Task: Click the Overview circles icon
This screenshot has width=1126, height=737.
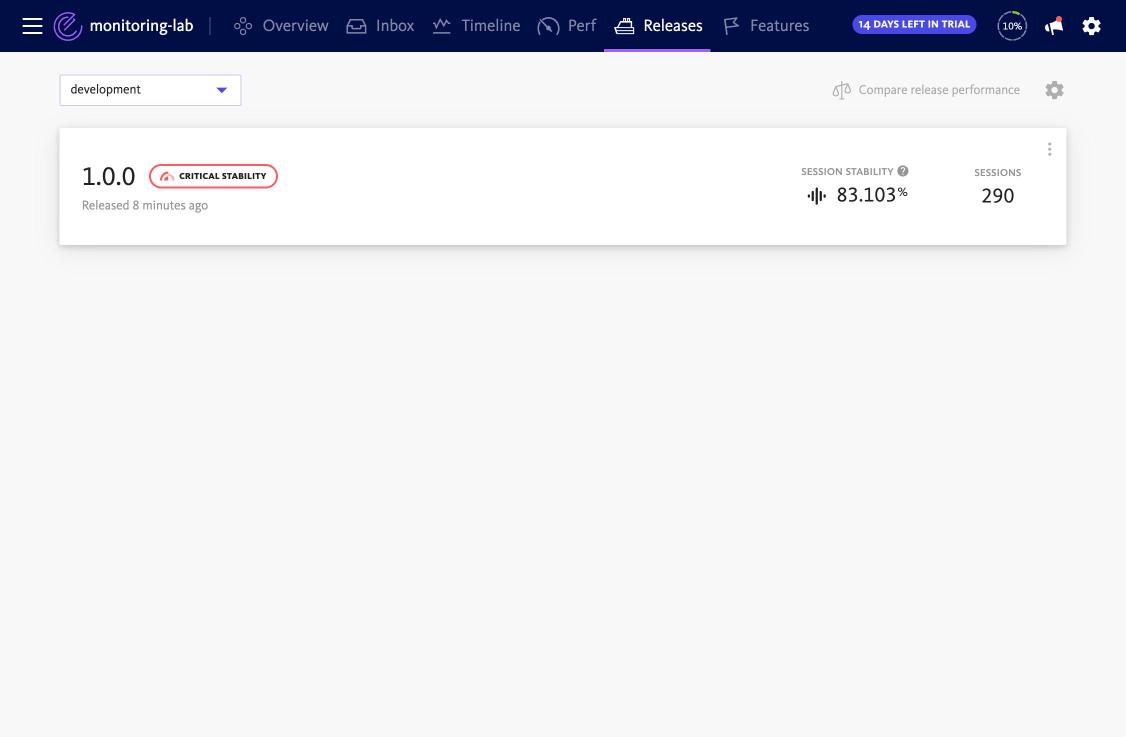Action: (243, 27)
